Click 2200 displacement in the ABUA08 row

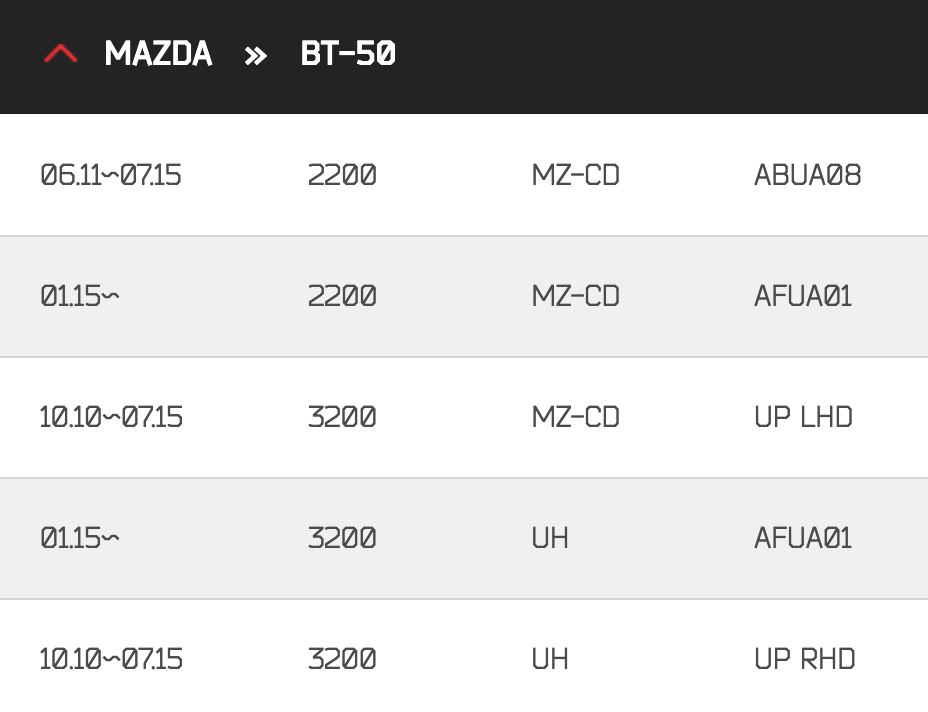click(342, 175)
